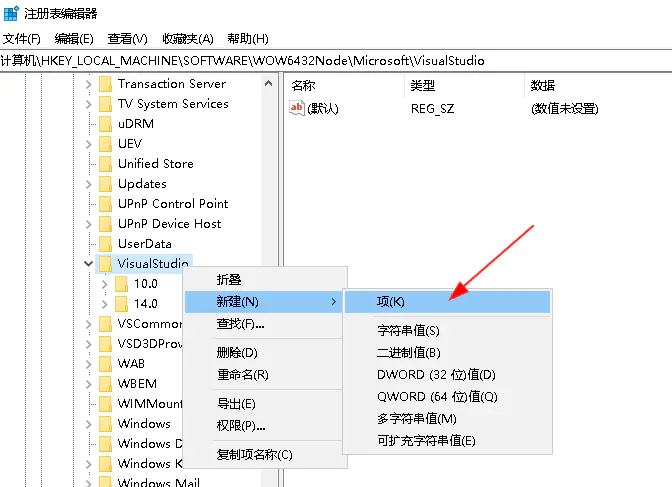Expand the Transaction Server key
672x487 pixels.
[89, 84]
